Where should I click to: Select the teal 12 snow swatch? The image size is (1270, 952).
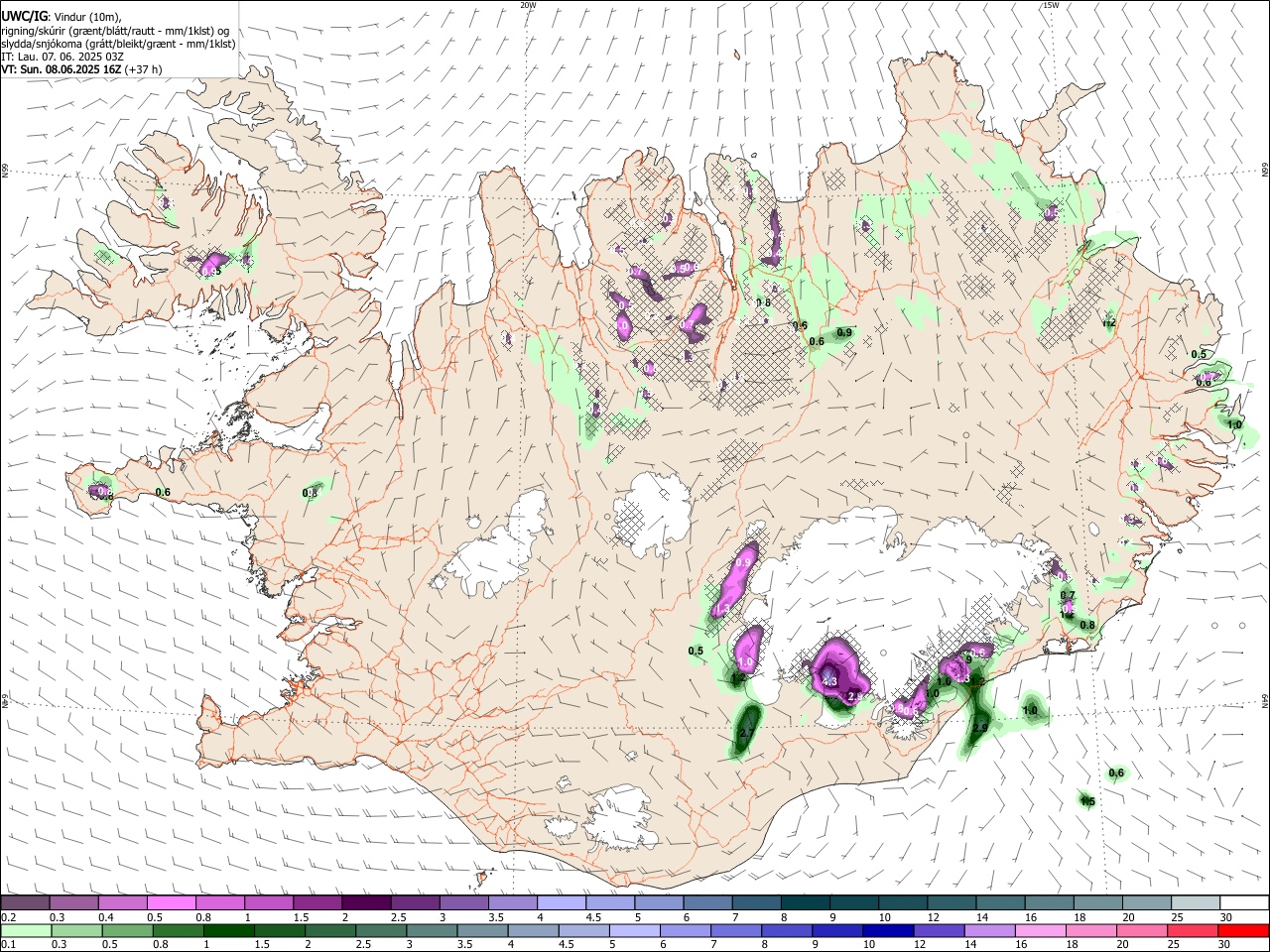952,902
